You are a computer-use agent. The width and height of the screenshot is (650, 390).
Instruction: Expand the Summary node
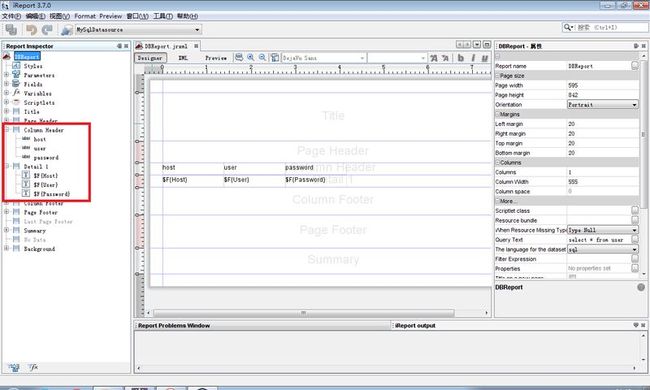[x=6, y=230]
